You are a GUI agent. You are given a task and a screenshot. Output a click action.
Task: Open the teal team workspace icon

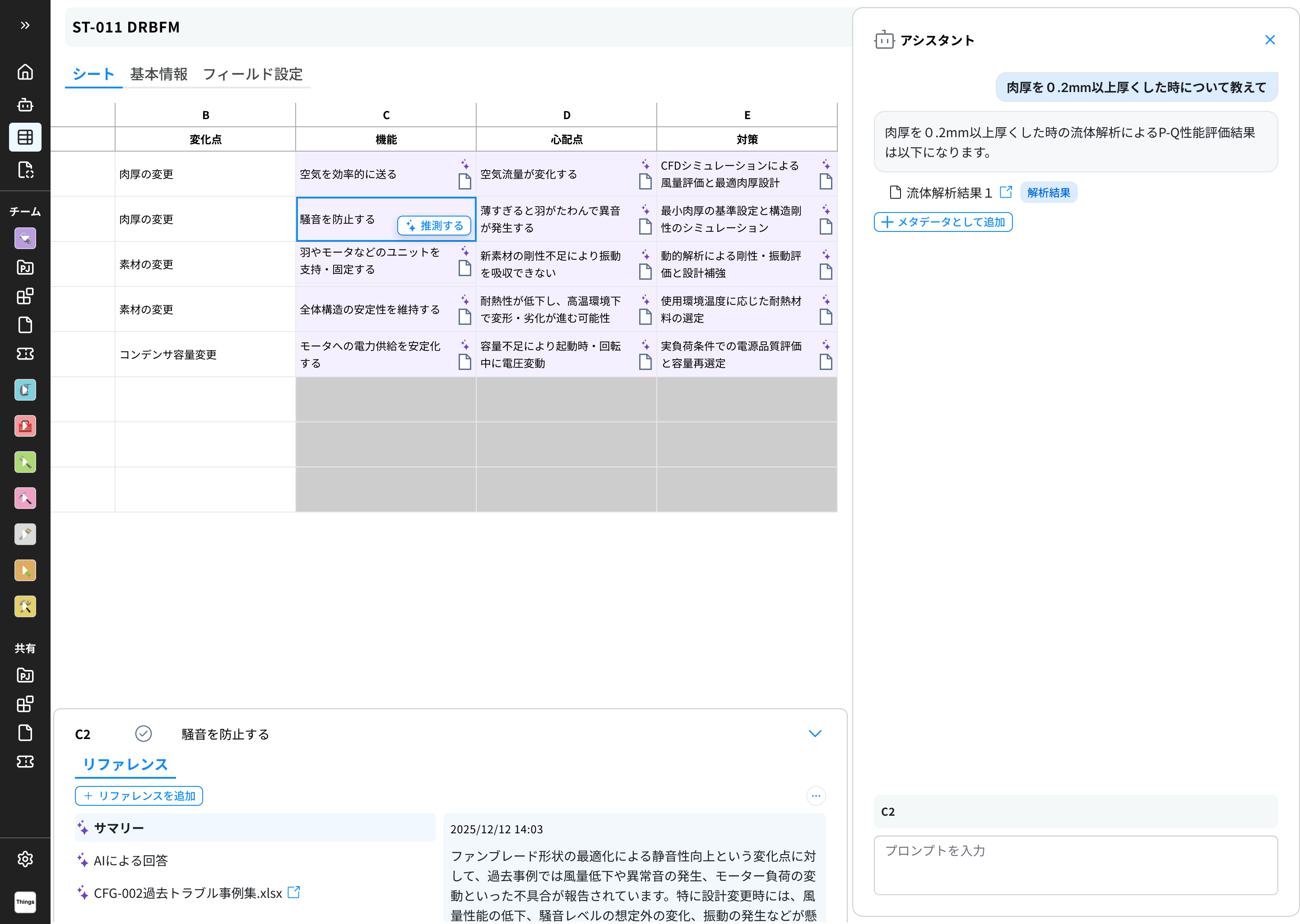25,390
